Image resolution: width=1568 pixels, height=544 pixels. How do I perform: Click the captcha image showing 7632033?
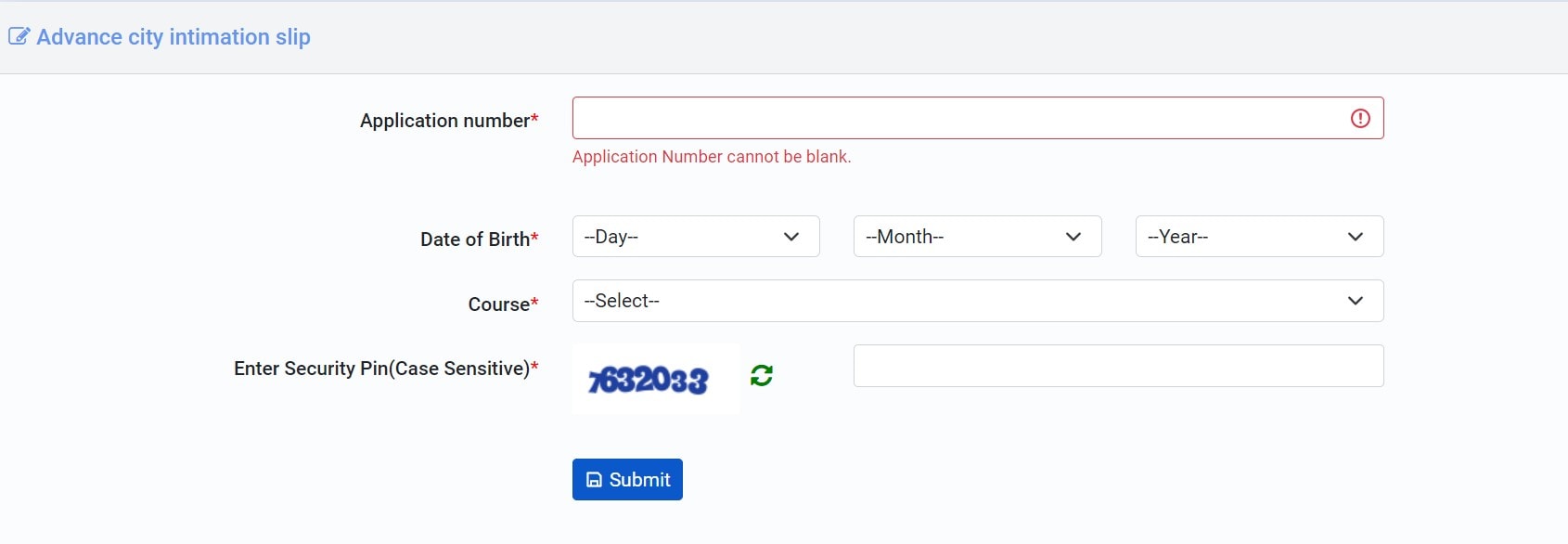(x=649, y=379)
